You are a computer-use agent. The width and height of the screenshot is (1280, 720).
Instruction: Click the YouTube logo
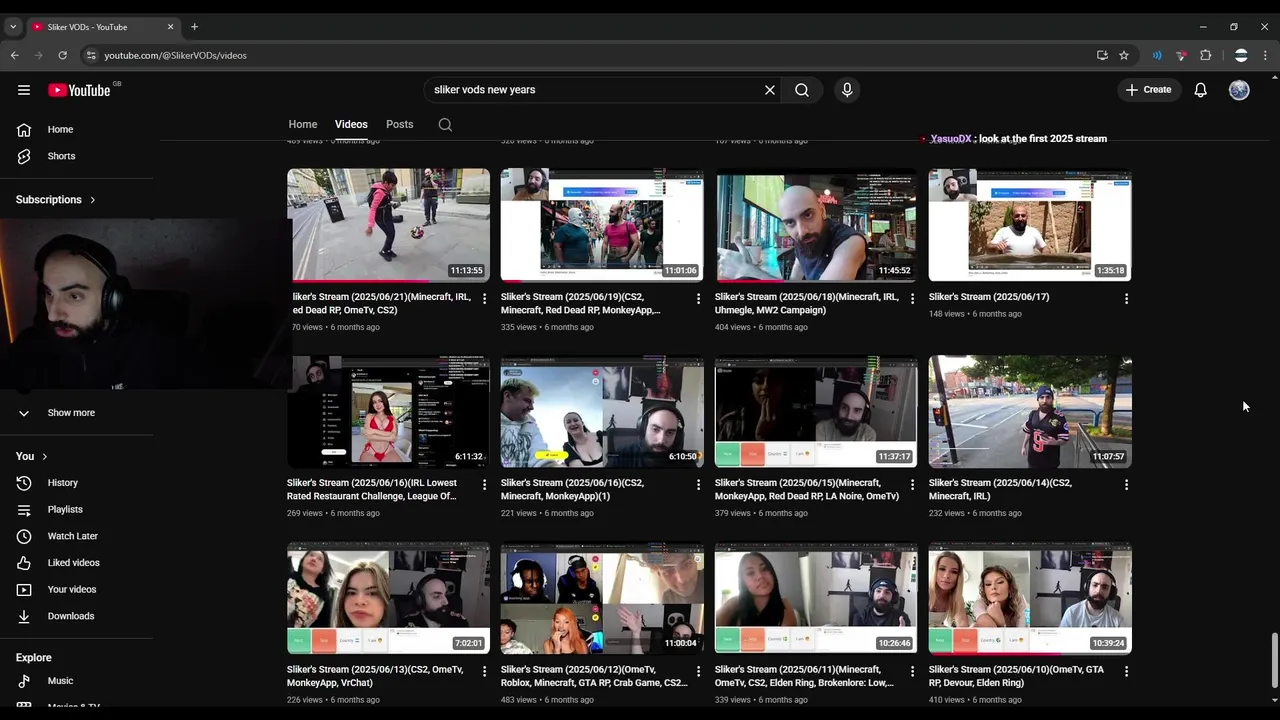click(80, 90)
